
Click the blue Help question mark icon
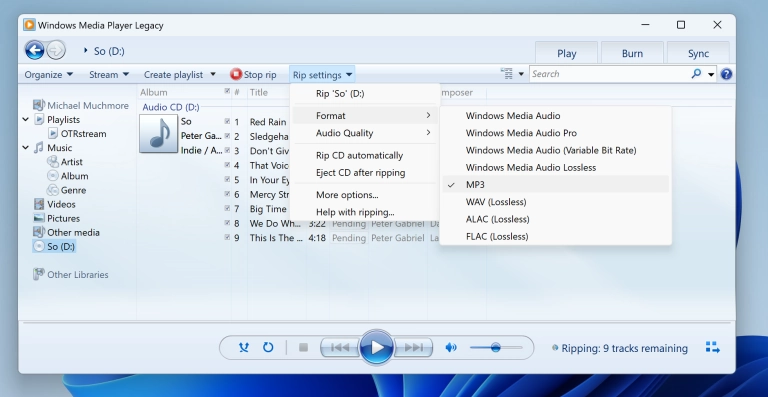pos(726,74)
